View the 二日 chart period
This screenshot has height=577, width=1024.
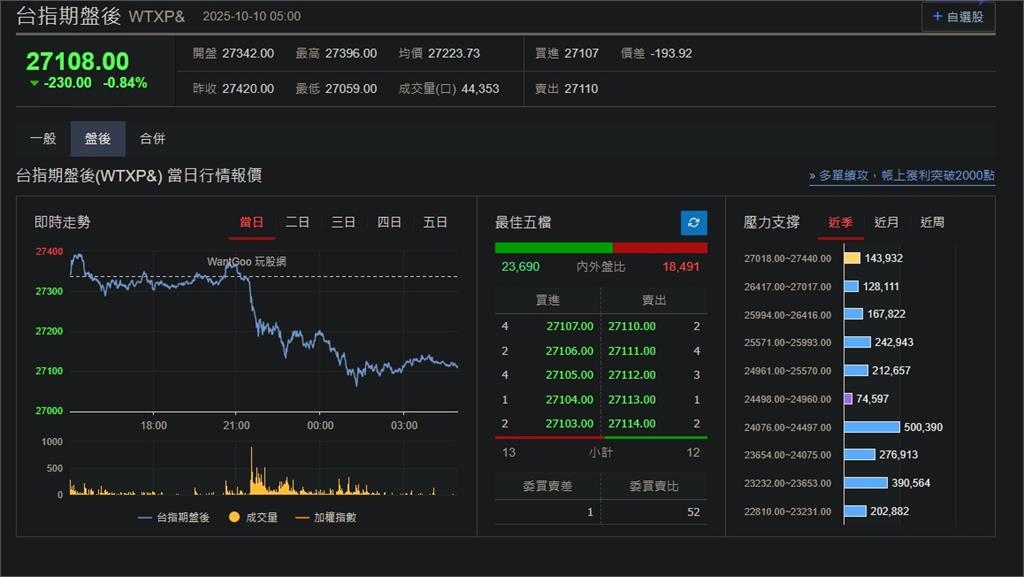click(x=296, y=223)
